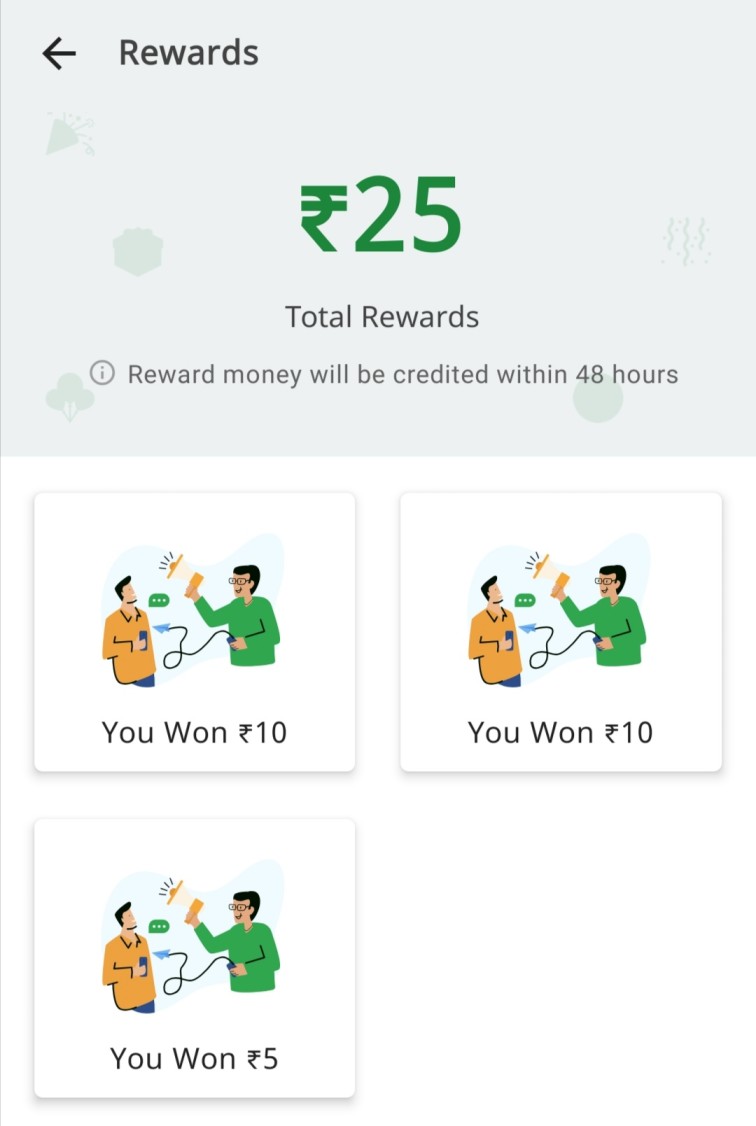Screen dimensions: 756x1126
Task: Tap the info icon beside the reward note
Action: [102, 373]
